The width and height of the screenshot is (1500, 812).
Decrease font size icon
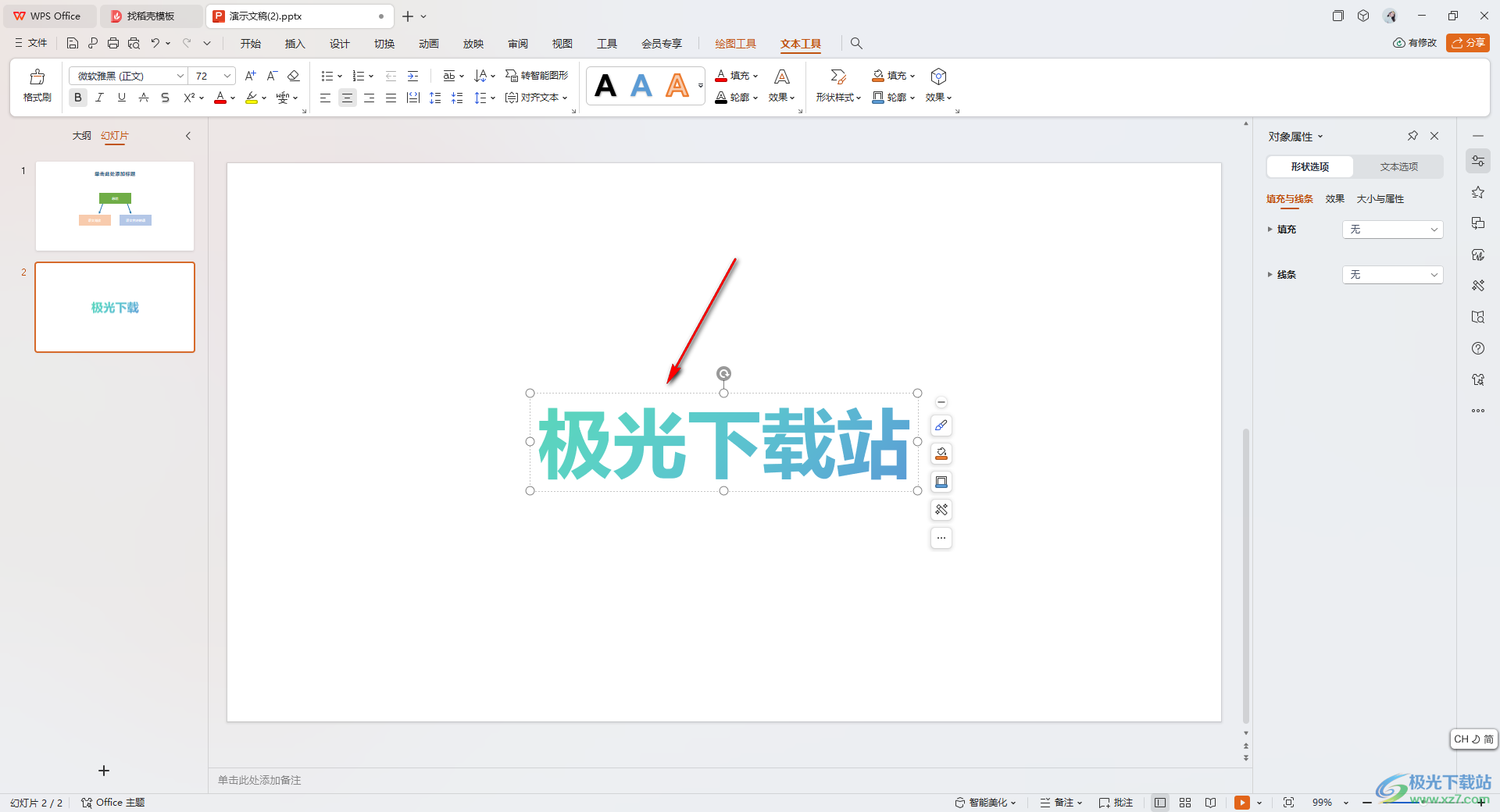point(272,76)
